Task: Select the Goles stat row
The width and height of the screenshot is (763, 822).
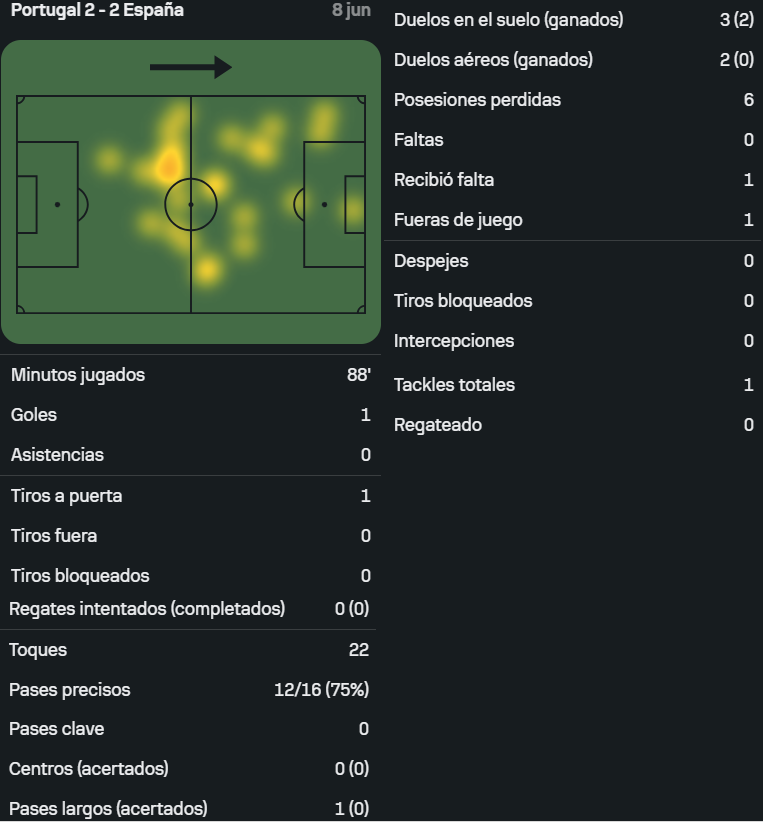Action: (191, 415)
